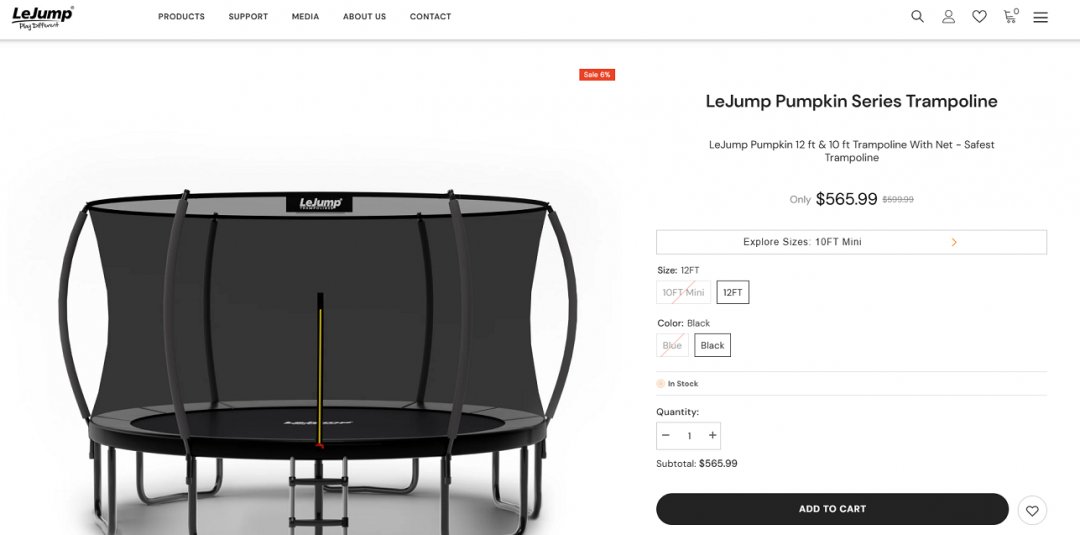
Task: Click the Add to Cart button
Action: (x=832, y=509)
